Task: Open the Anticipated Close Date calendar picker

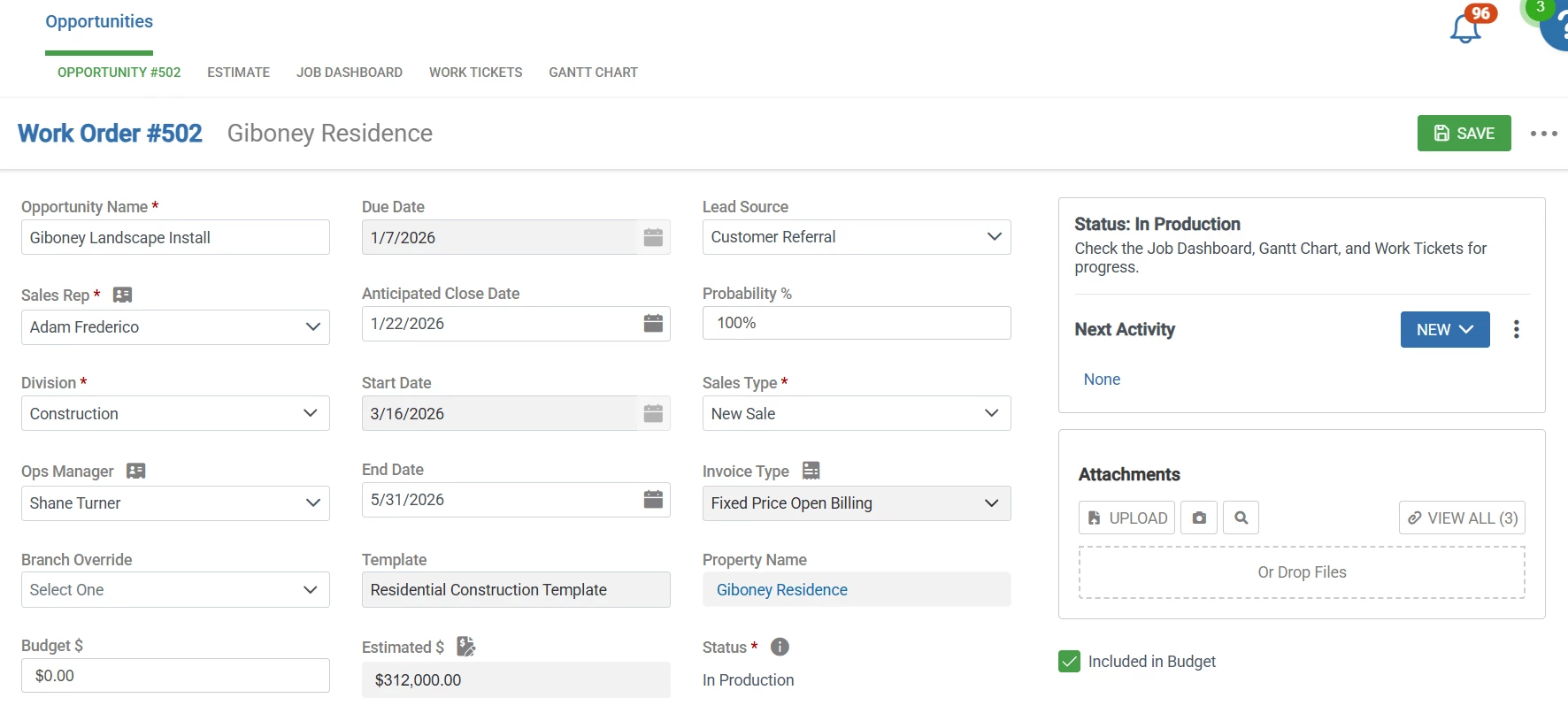Action: (653, 324)
